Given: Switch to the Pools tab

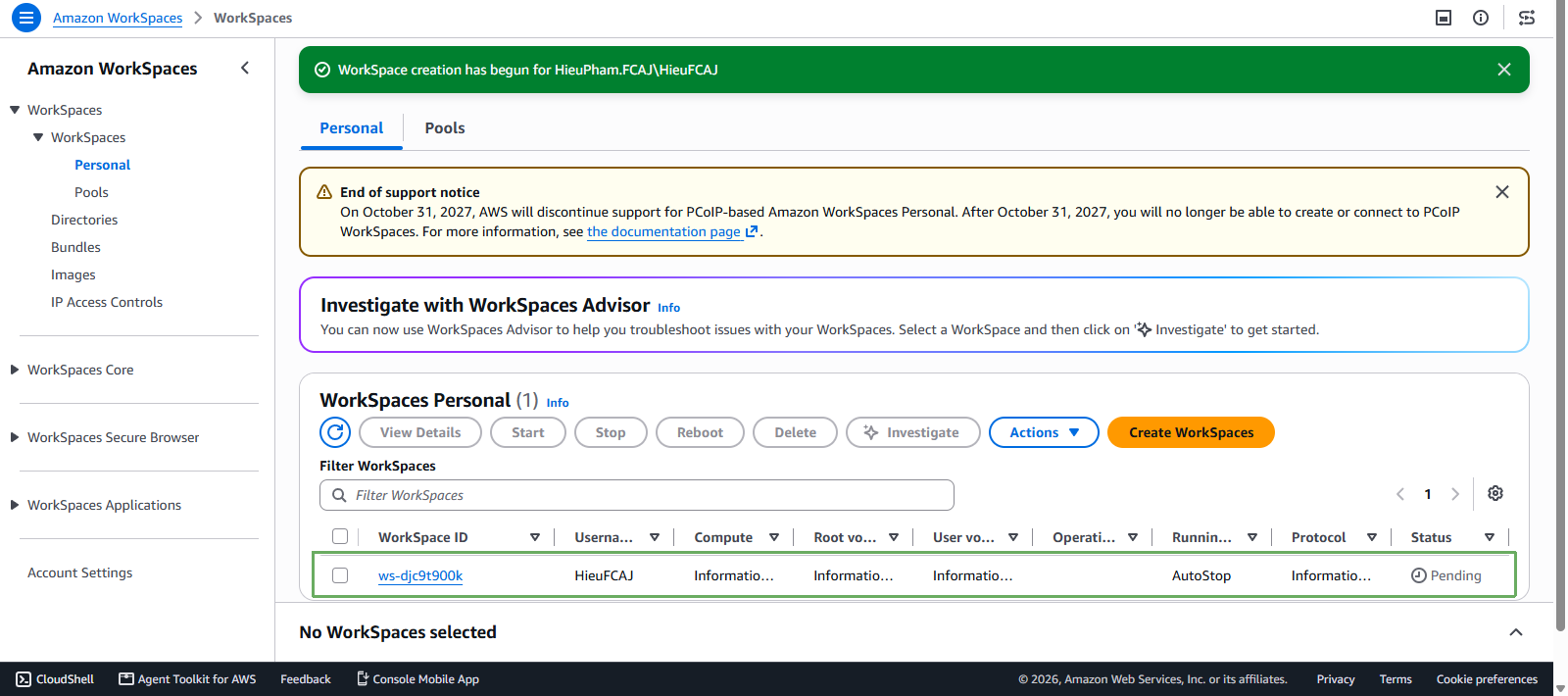Looking at the screenshot, I should click(445, 128).
